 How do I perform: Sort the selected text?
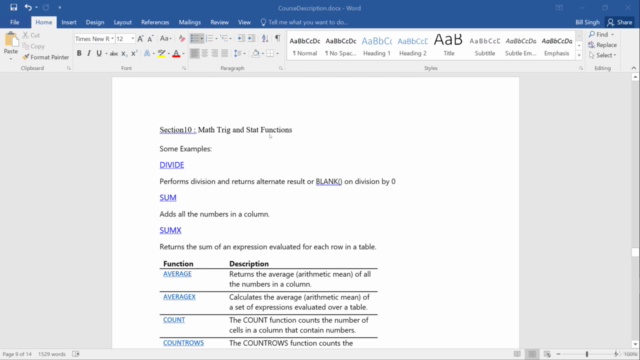click(x=265, y=38)
